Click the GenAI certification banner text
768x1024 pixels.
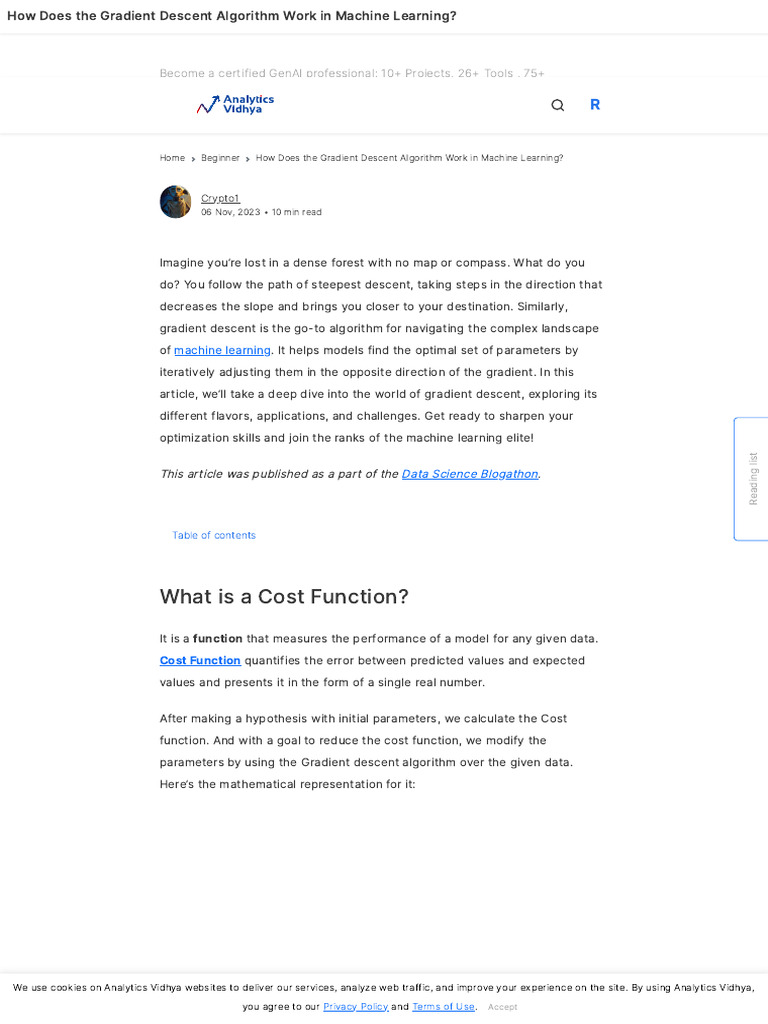click(x=352, y=73)
